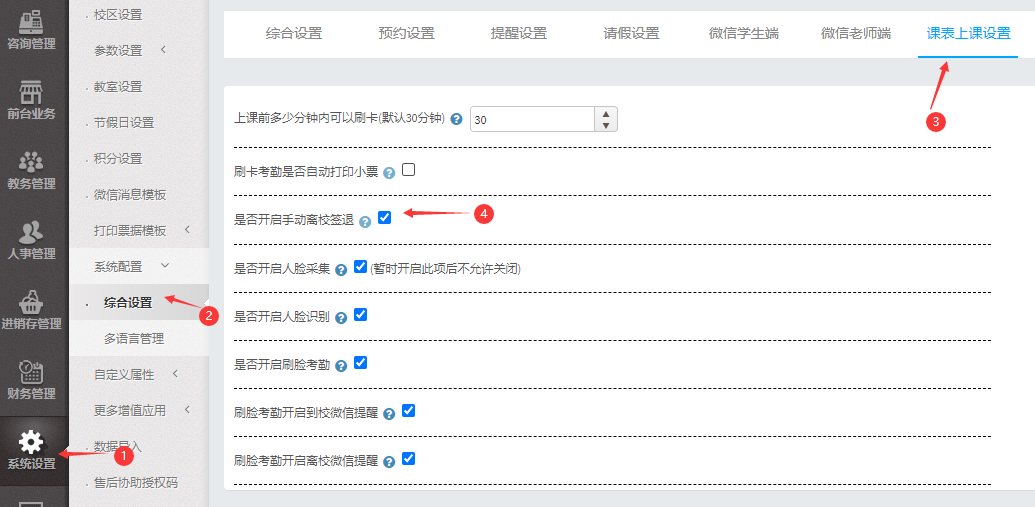Open 节假日设置 menu item
Image resolution: width=1035 pixels, height=507 pixels.
point(124,123)
